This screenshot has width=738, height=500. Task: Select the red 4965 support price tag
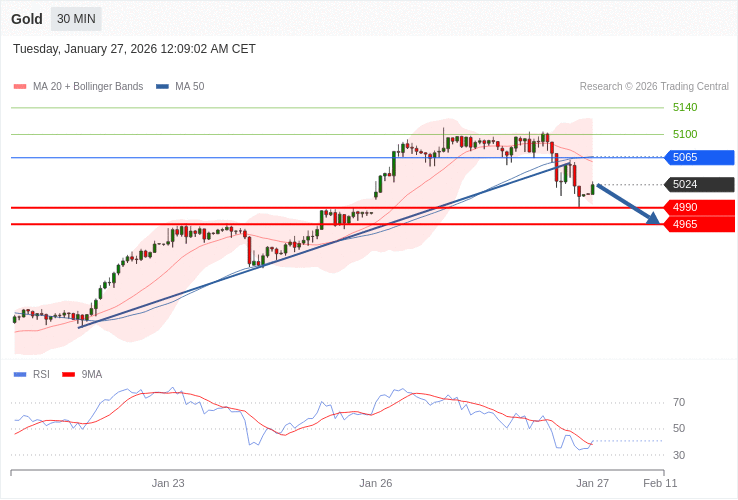coord(699,225)
